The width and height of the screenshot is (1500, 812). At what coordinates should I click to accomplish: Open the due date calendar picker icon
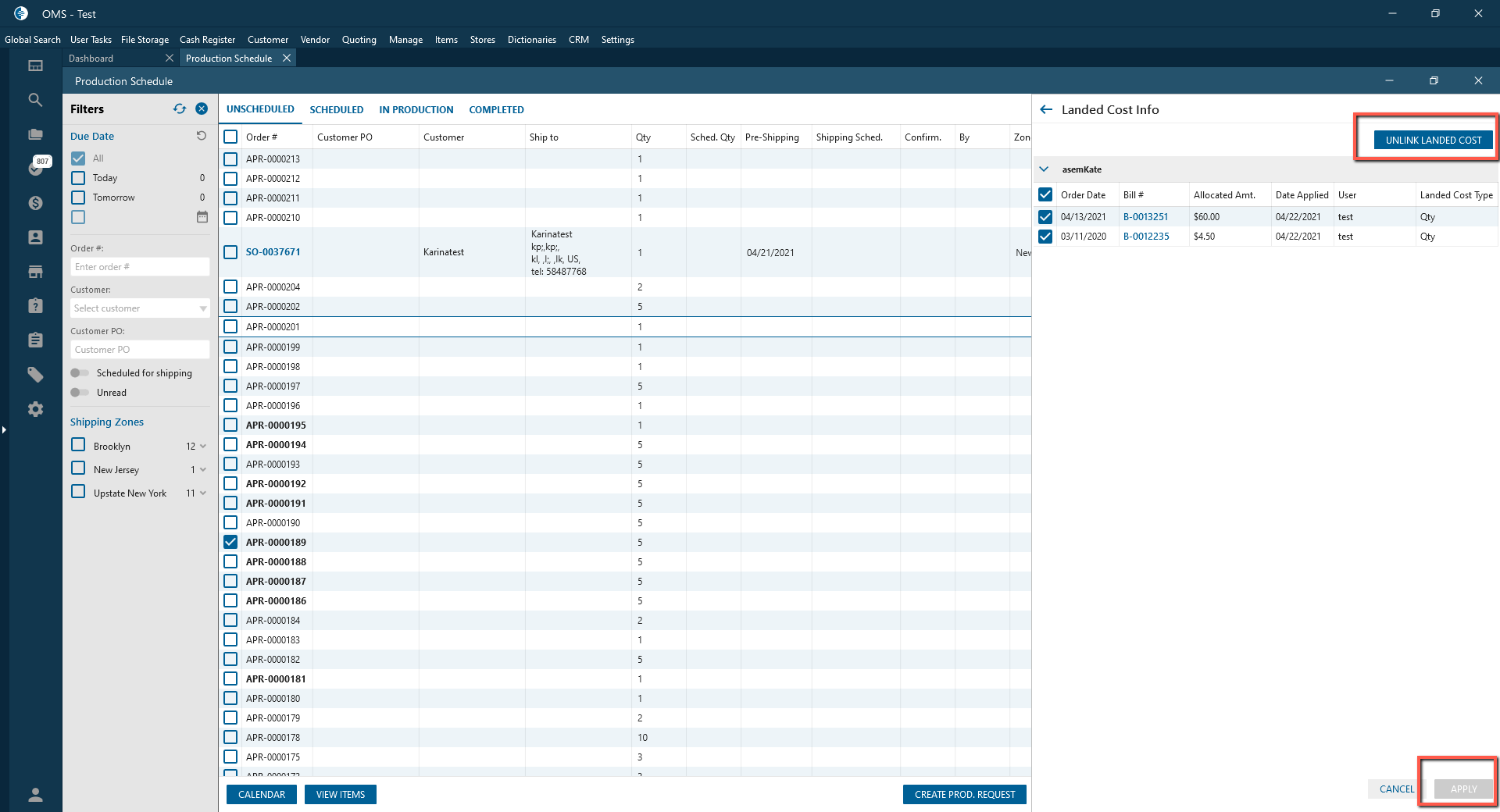point(202,217)
